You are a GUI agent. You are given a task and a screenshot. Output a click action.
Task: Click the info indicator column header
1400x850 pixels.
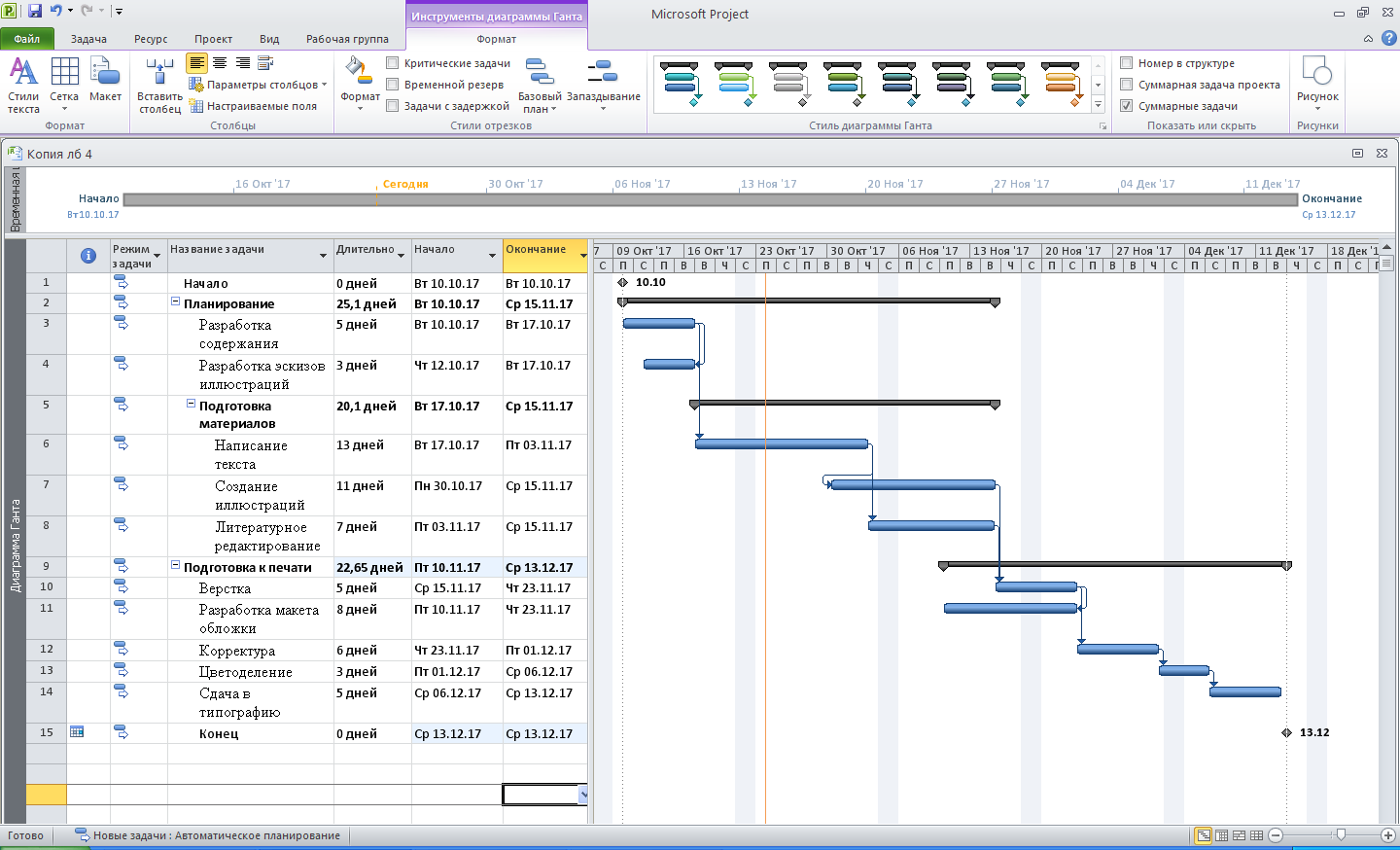pos(88,256)
